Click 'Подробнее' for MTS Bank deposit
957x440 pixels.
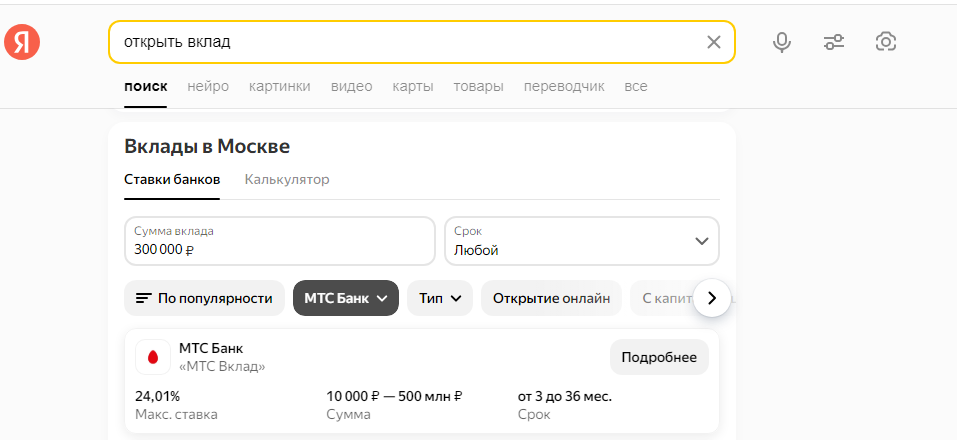point(659,358)
